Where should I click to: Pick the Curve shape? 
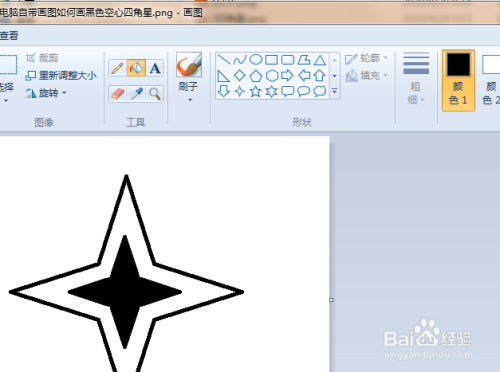coord(239,60)
